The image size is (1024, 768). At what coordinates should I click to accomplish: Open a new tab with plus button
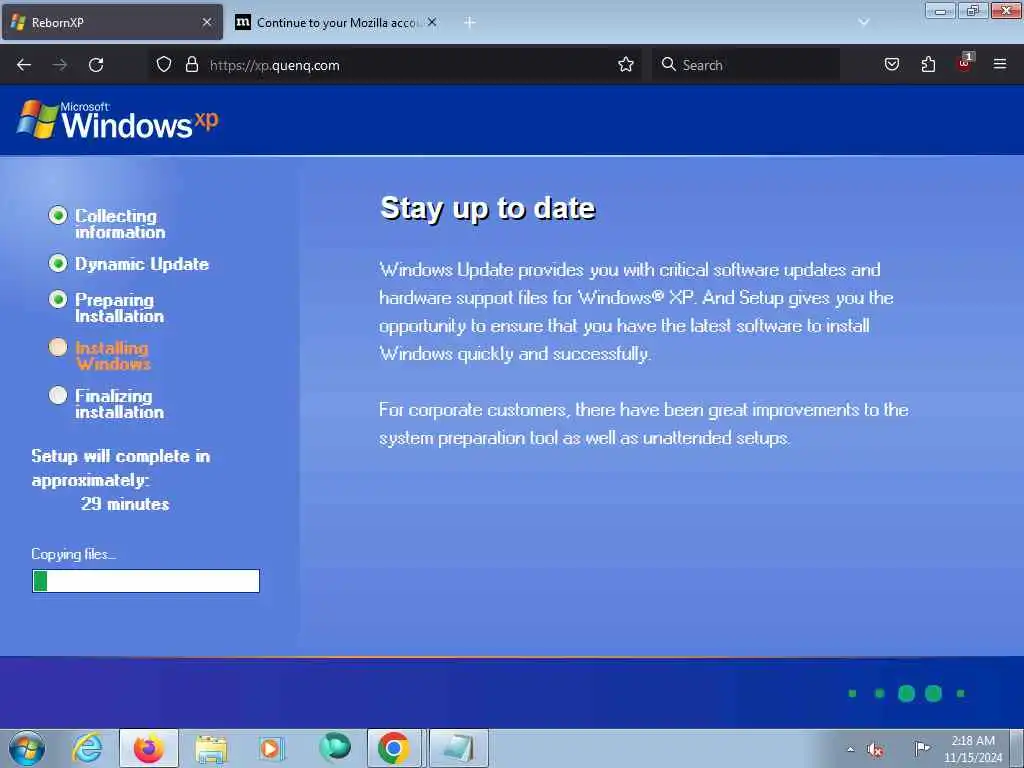coord(470,22)
